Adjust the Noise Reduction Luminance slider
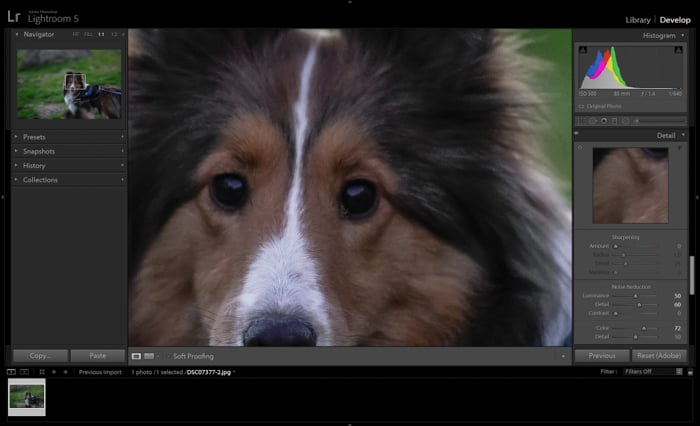700x426 pixels. click(x=635, y=296)
